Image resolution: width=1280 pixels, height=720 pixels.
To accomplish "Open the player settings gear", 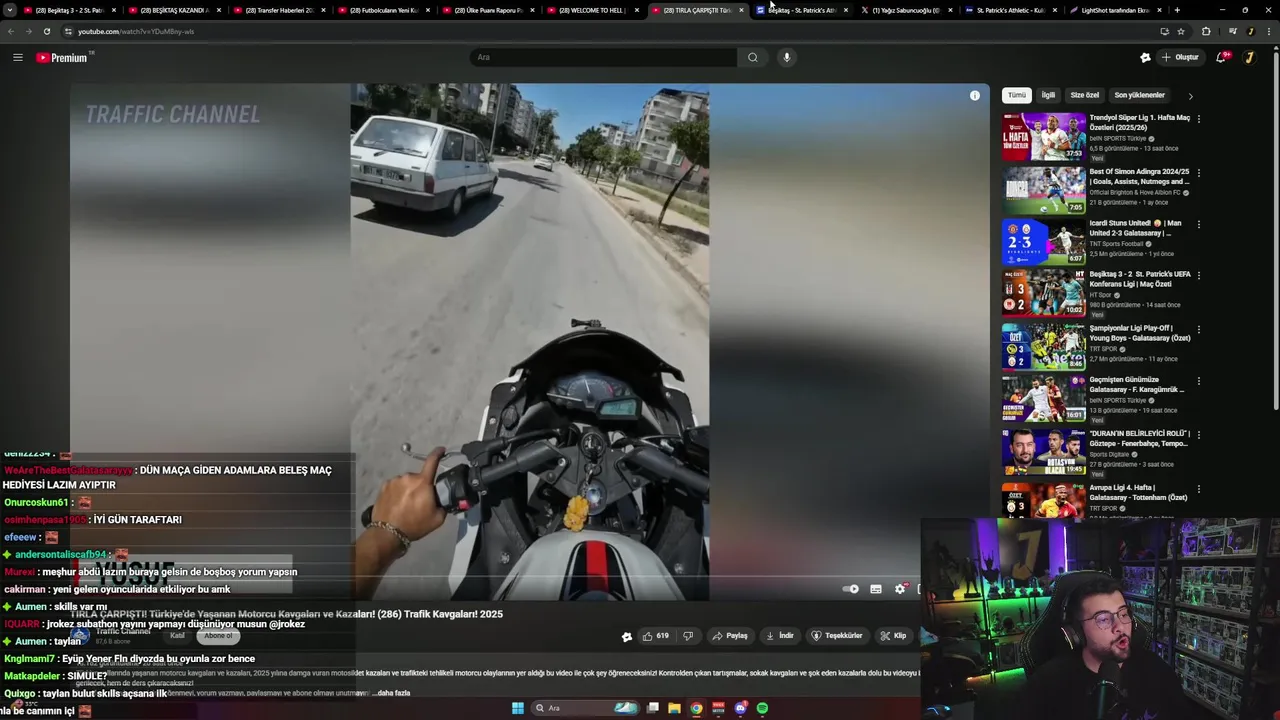I will coord(900,589).
